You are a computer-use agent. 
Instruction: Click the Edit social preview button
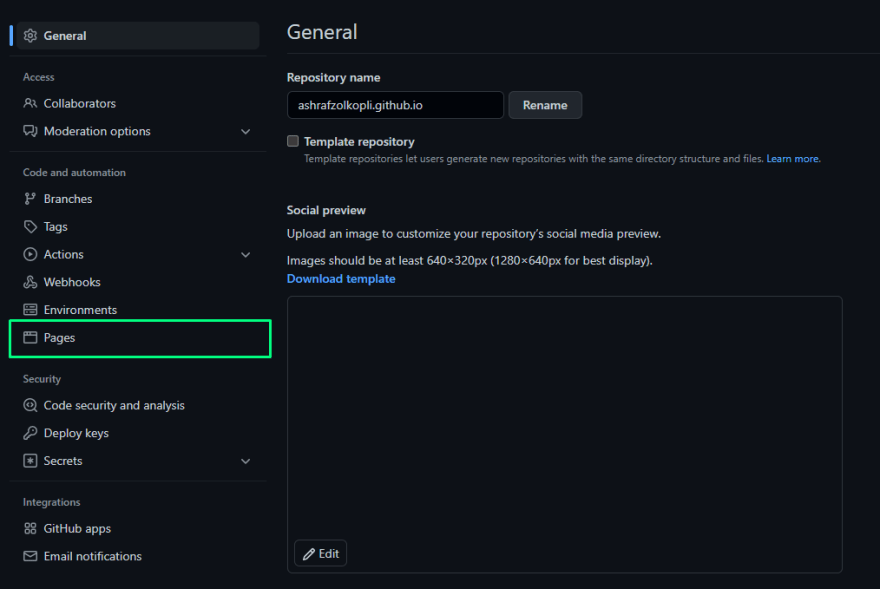320,554
